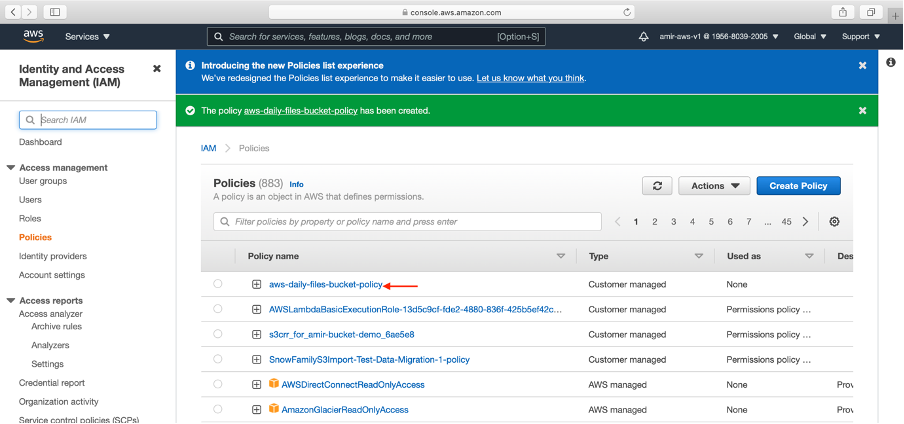Expand aws-daily-files-bucket-policy row details
The width and height of the screenshot is (904, 424).
tap(257, 284)
